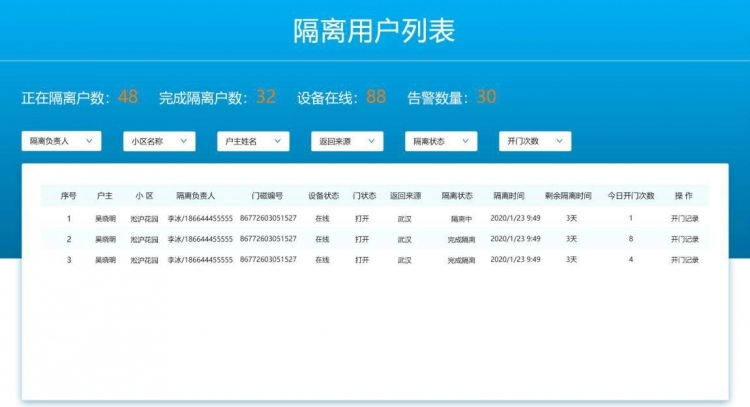Open the 户主姓名 filter dropdown
Screen dimensions: 750x407
point(253,142)
